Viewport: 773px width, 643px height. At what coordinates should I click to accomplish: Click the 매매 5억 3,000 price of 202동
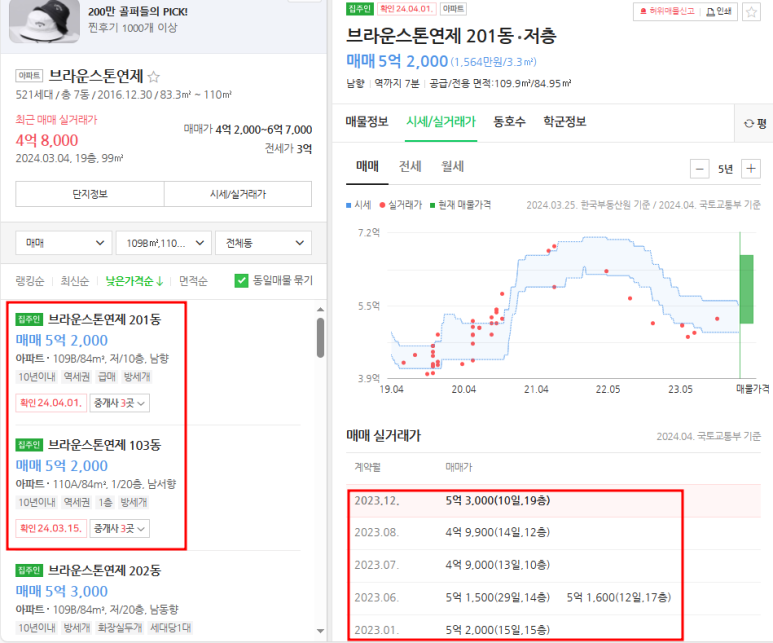(62, 591)
